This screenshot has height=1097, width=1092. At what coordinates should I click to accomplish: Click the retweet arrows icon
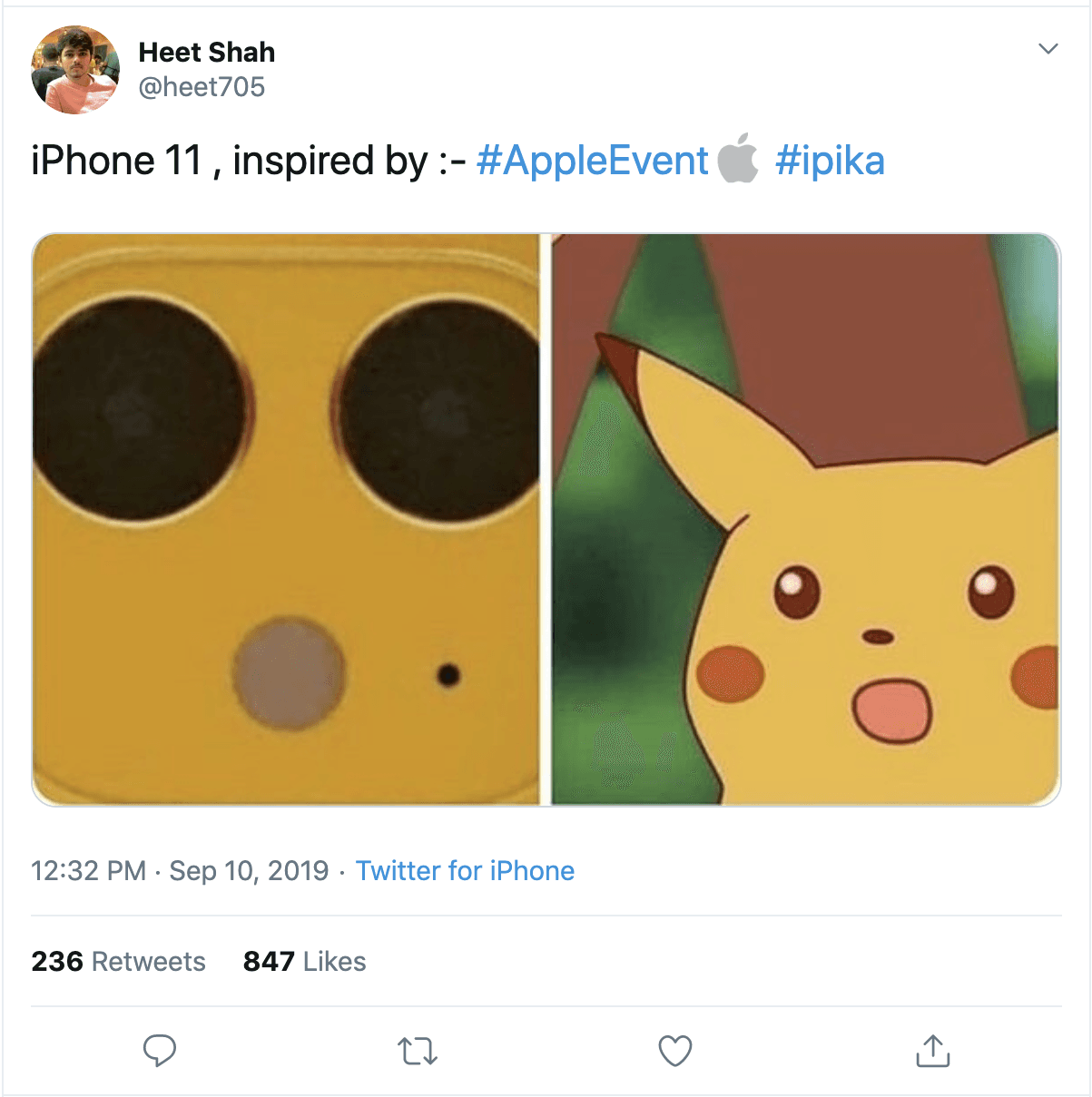(x=418, y=1051)
